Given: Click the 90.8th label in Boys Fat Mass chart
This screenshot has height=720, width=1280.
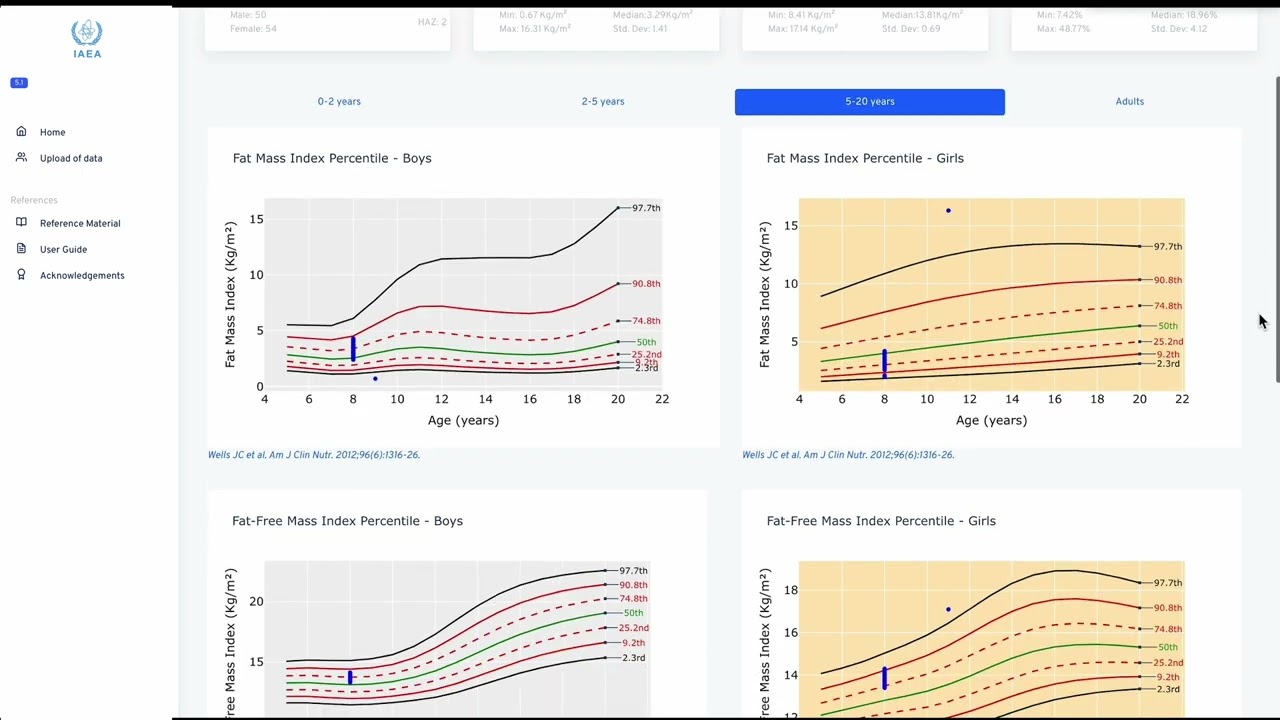Looking at the screenshot, I should 646,284.
